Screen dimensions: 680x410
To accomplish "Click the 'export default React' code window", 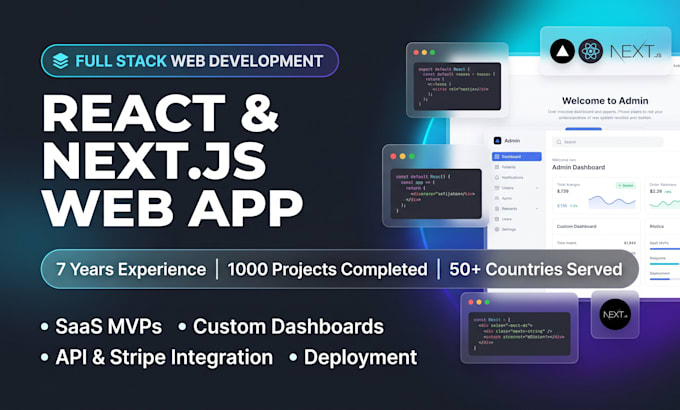I will 457,80.
